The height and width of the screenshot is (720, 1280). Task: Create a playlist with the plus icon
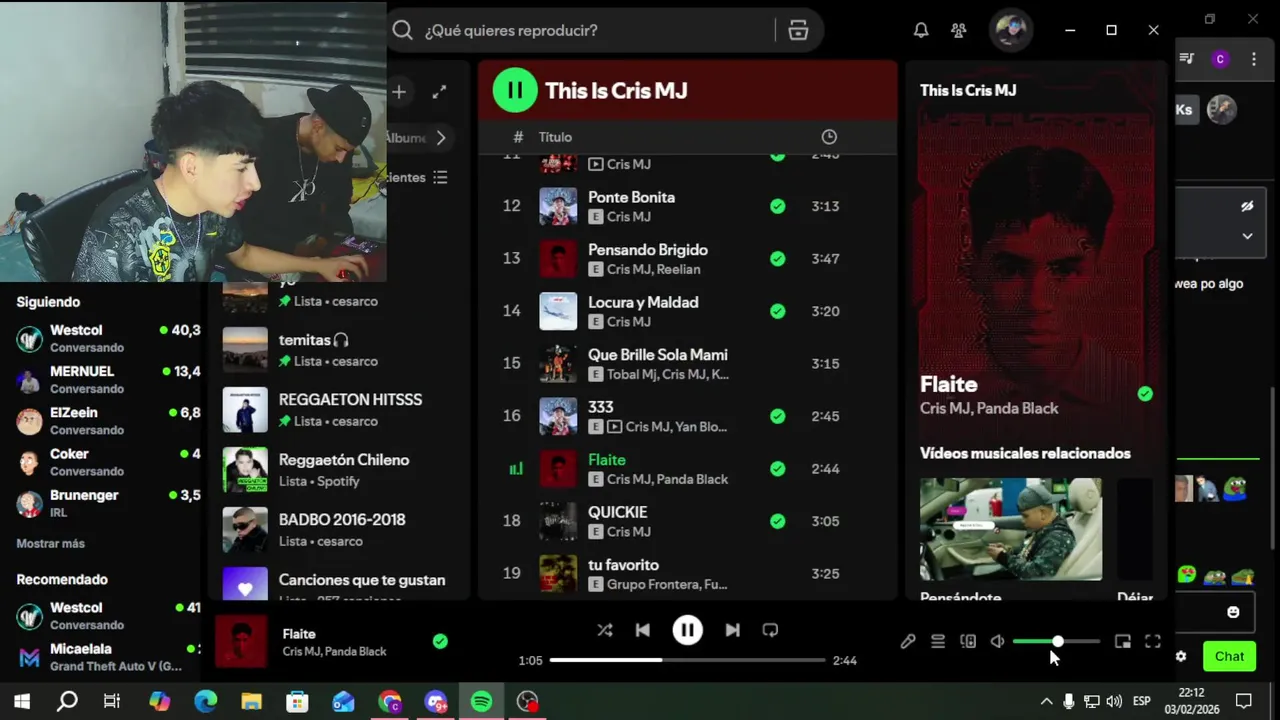(x=399, y=92)
